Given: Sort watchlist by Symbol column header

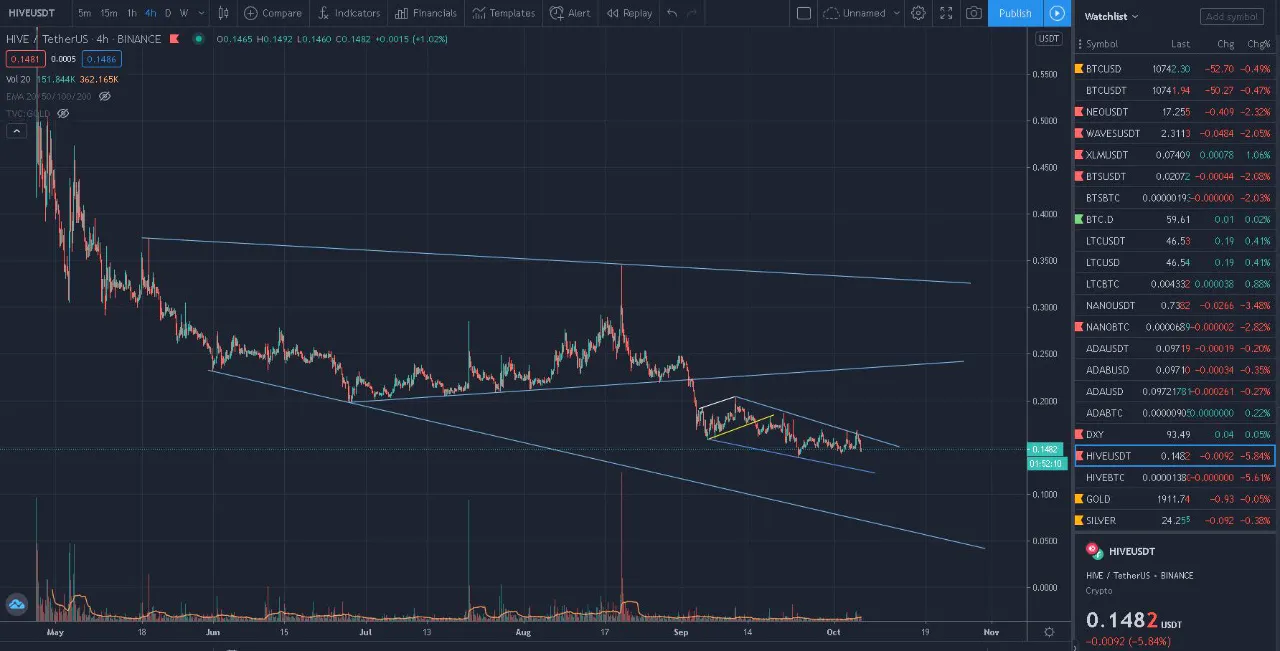Looking at the screenshot, I should tap(1101, 44).
